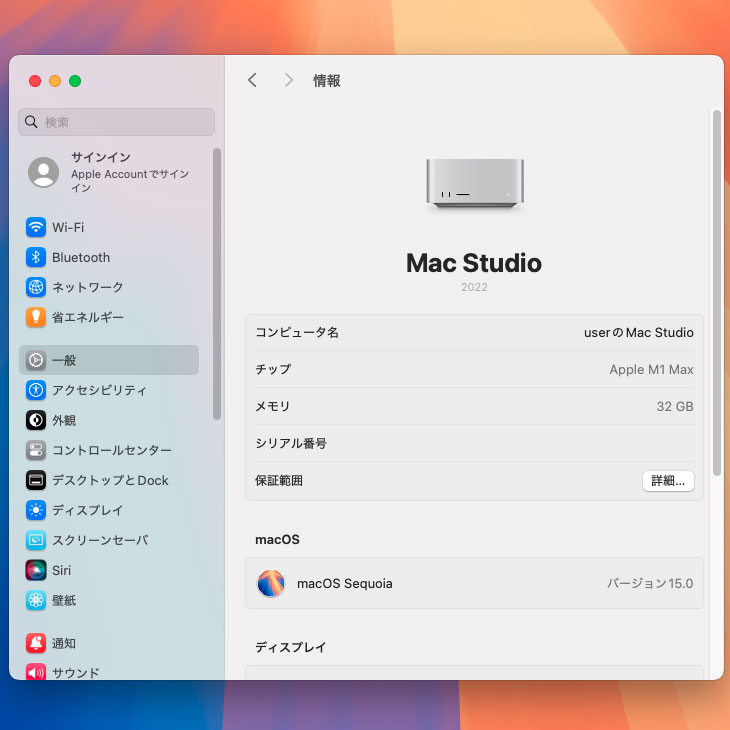Go forward with the right chevron
The image size is (730, 730).
289,80
